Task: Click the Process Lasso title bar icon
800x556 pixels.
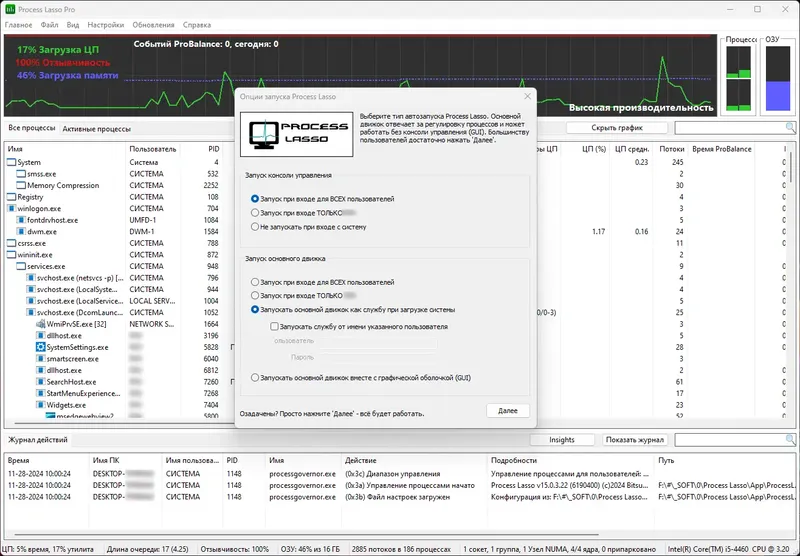Action: (10, 9)
